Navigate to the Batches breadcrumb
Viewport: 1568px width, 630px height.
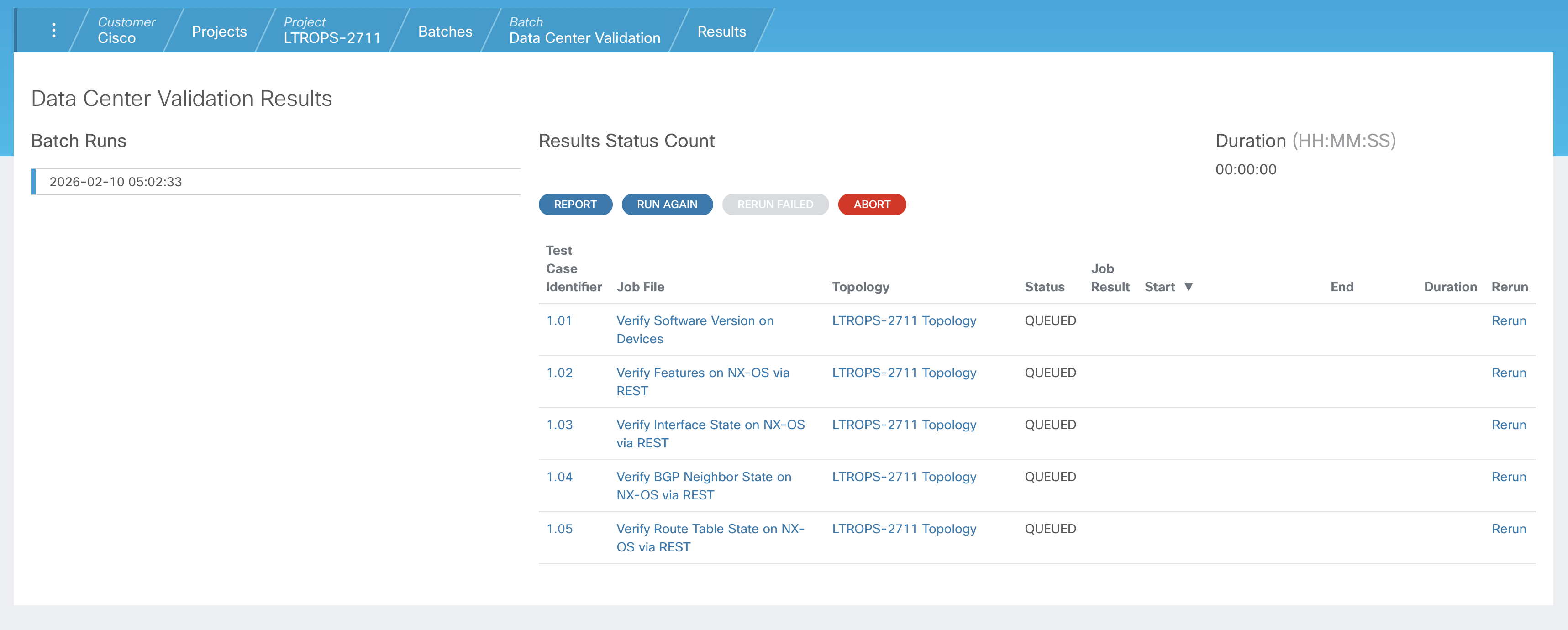(x=445, y=31)
